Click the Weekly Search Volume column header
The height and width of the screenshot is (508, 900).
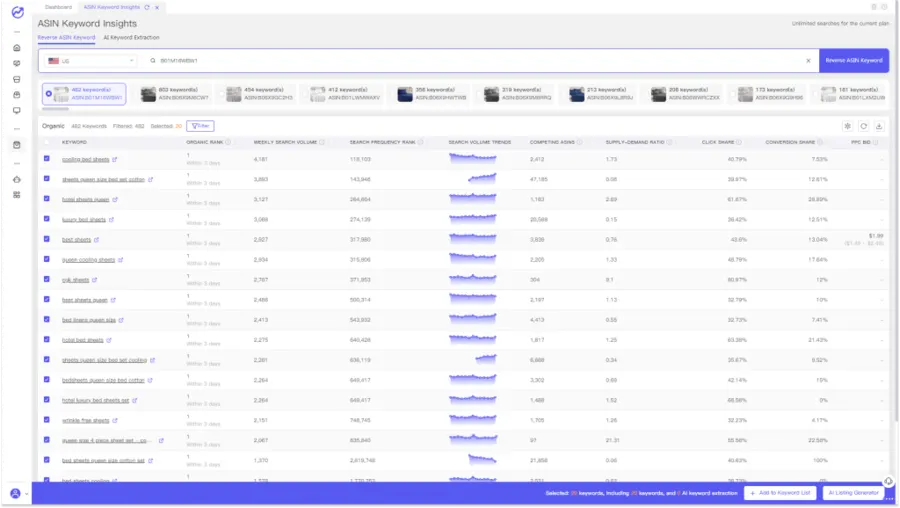tap(285, 142)
